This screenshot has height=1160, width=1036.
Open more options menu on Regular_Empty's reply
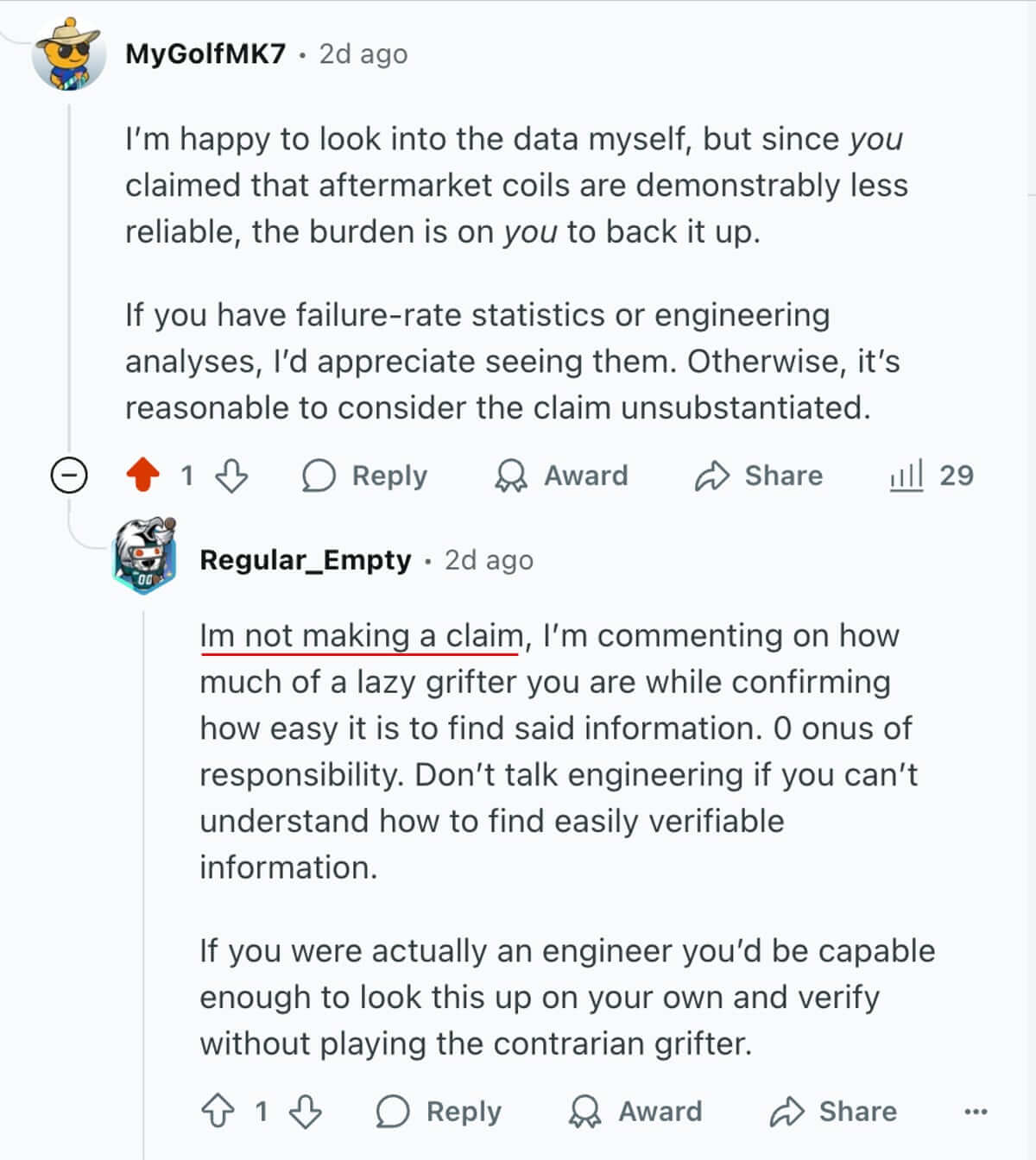(976, 1112)
